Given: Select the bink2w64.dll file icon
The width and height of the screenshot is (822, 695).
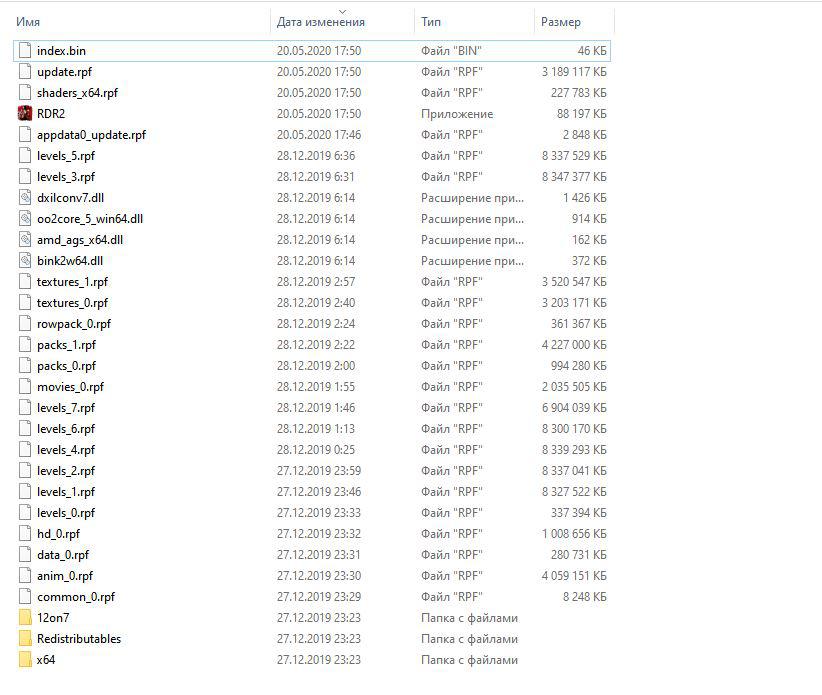Looking at the screenshot, I should (25, 261).
